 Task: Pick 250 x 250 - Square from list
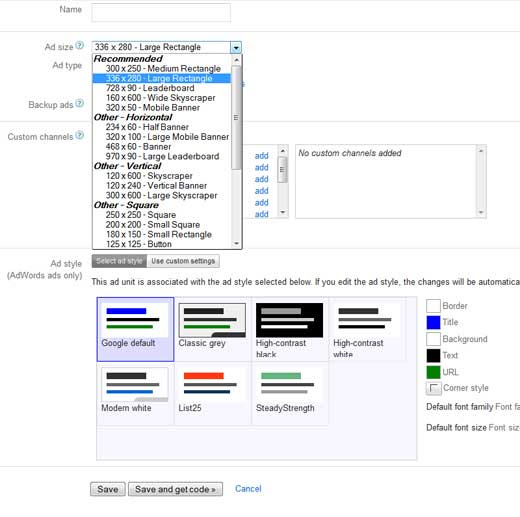click(x=141, y=215)
